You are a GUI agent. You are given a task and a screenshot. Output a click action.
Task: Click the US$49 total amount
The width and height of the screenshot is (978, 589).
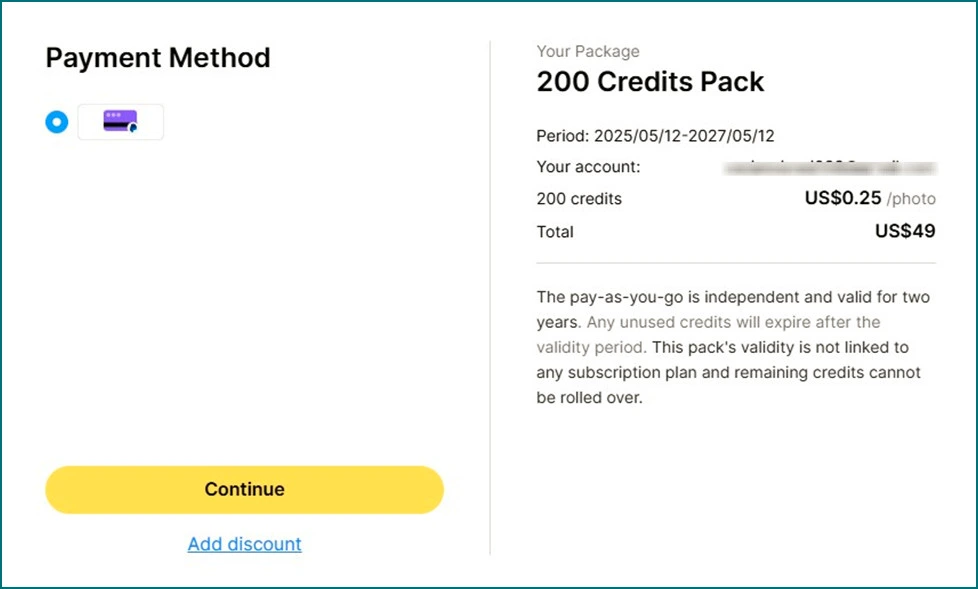[905, 231]
